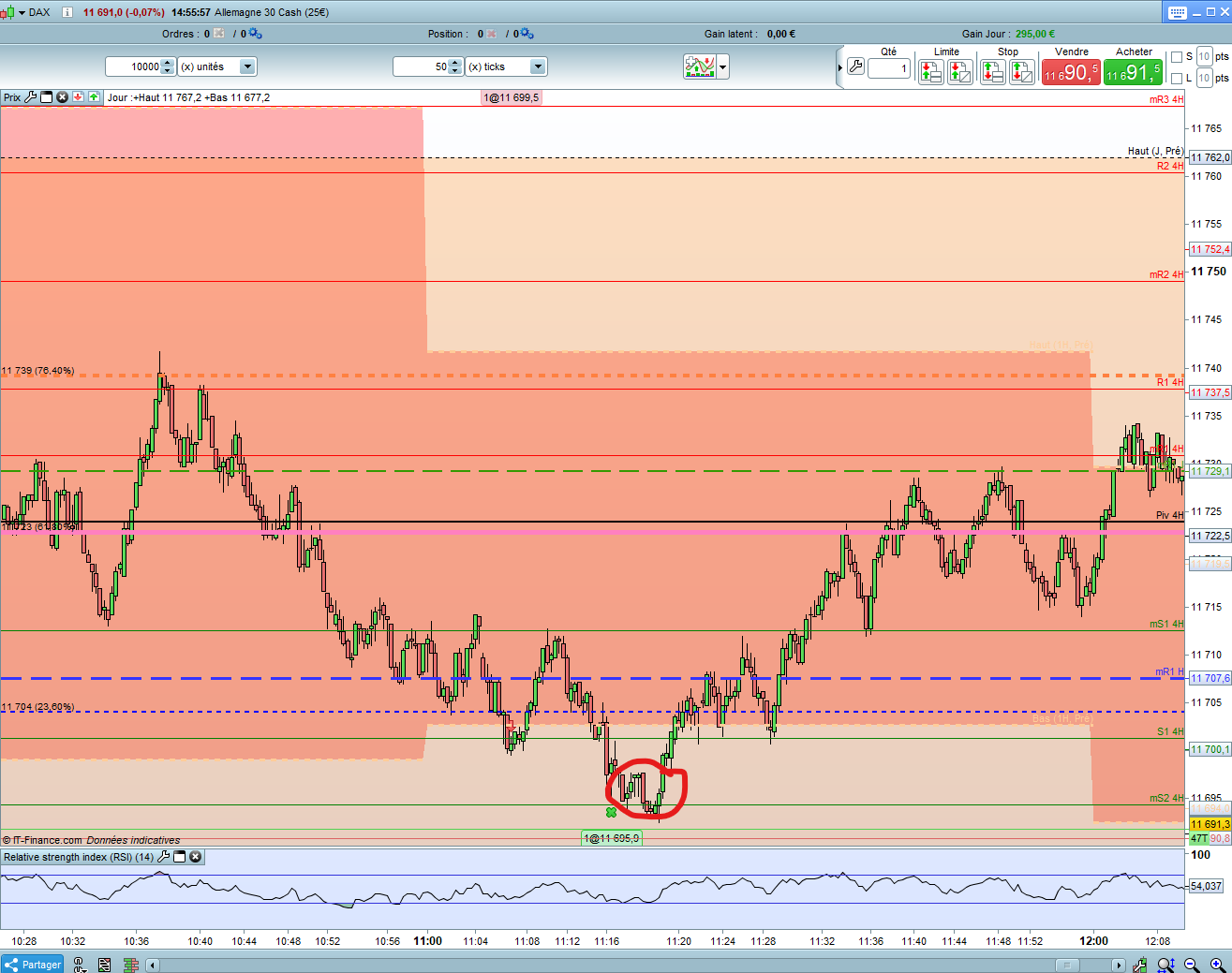Click the 11 729,1 price axis label
The width and height of the screenshot is (1232, 973).
coord(1210,471)
